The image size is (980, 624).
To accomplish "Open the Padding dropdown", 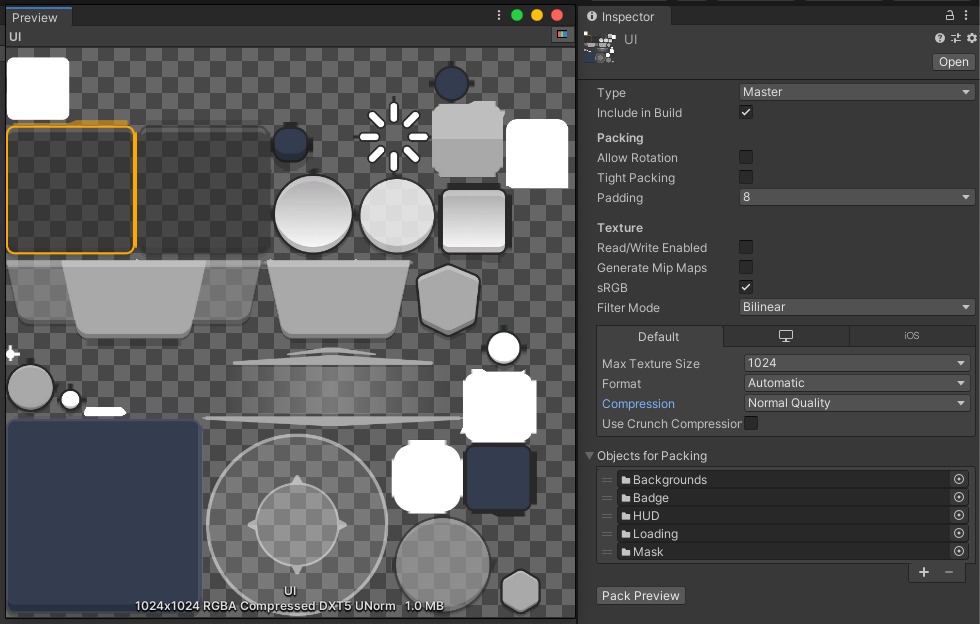I will (x=856, y=198).
